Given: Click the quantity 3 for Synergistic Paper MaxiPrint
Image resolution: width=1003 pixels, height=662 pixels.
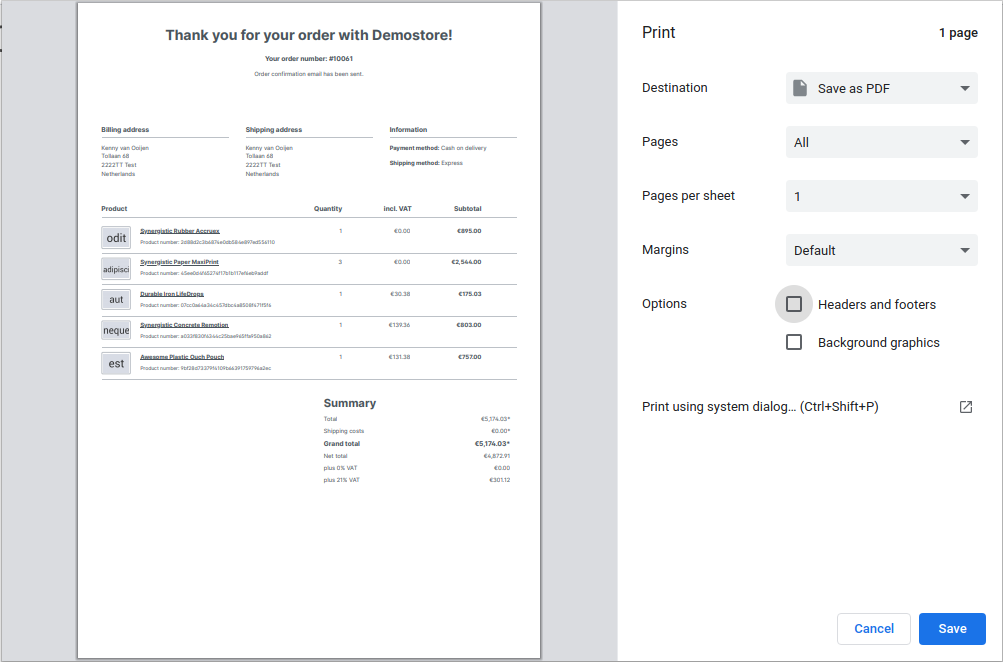Looking at the screenshot, I should click(340, 262).
